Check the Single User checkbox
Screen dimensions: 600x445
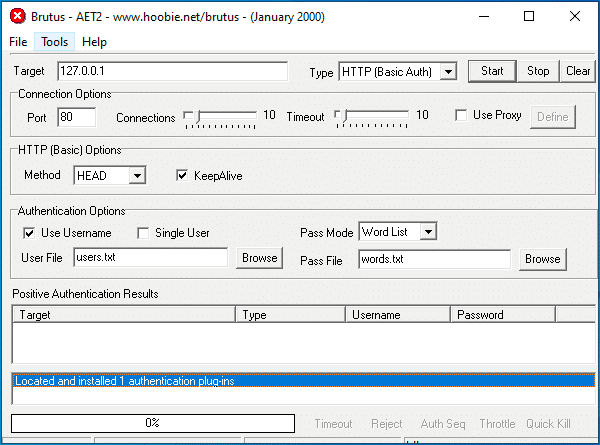click(143, 233)
